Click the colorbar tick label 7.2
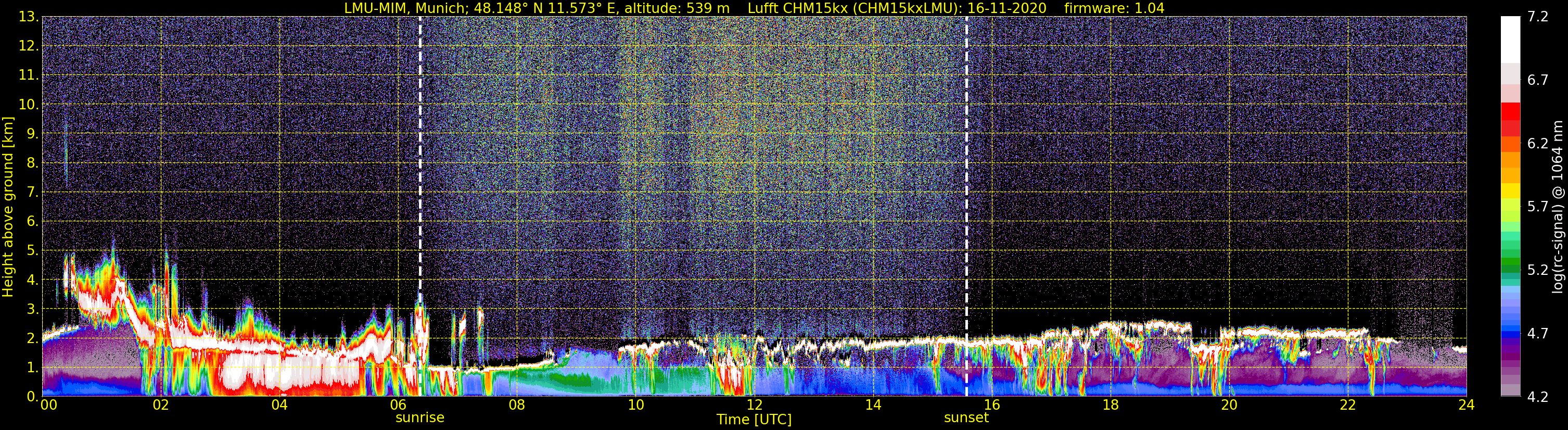1568x430 pixels. click(x=1538, y=17)
